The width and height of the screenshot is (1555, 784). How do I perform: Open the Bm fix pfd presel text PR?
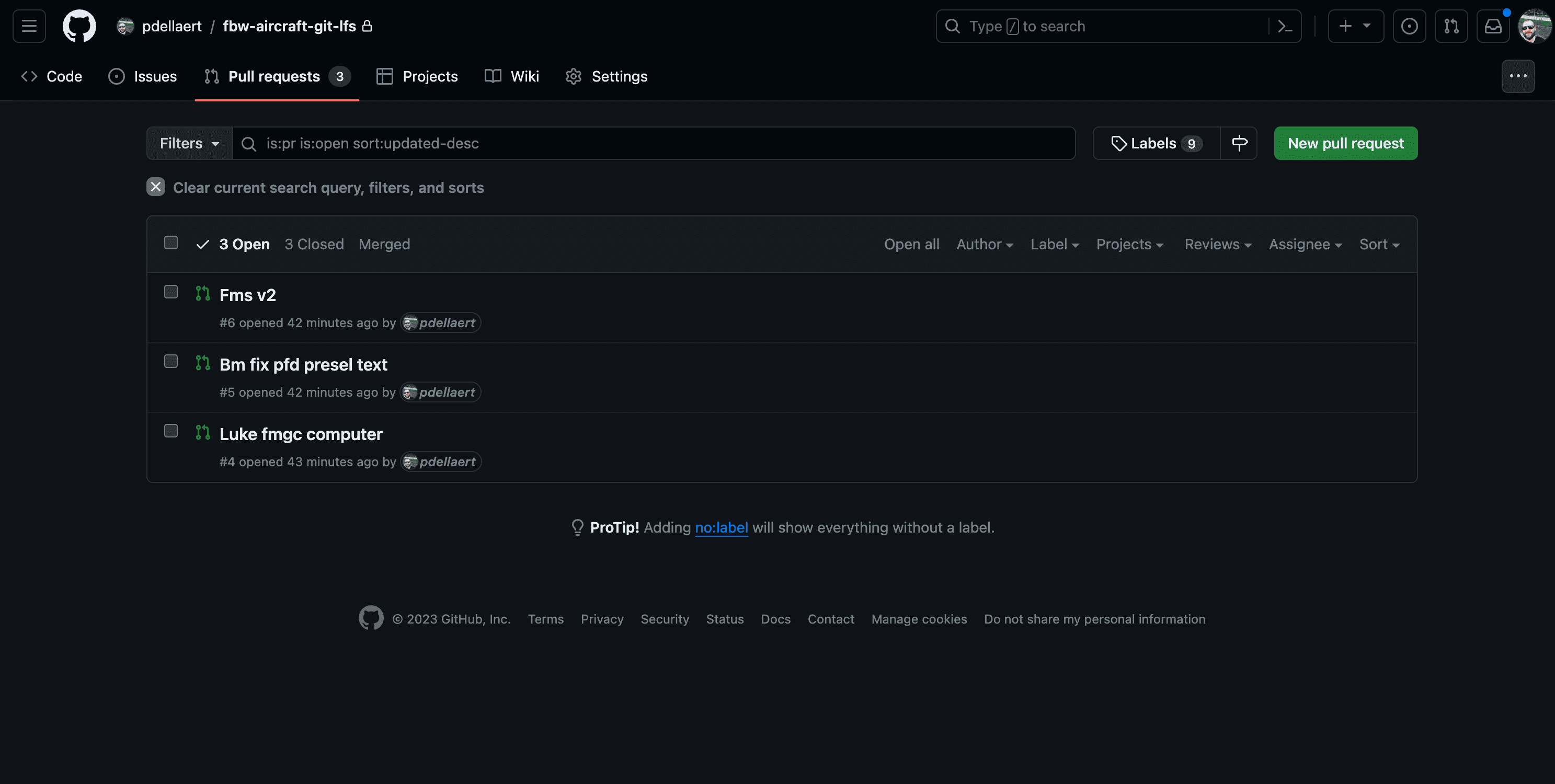pos(303,364)
